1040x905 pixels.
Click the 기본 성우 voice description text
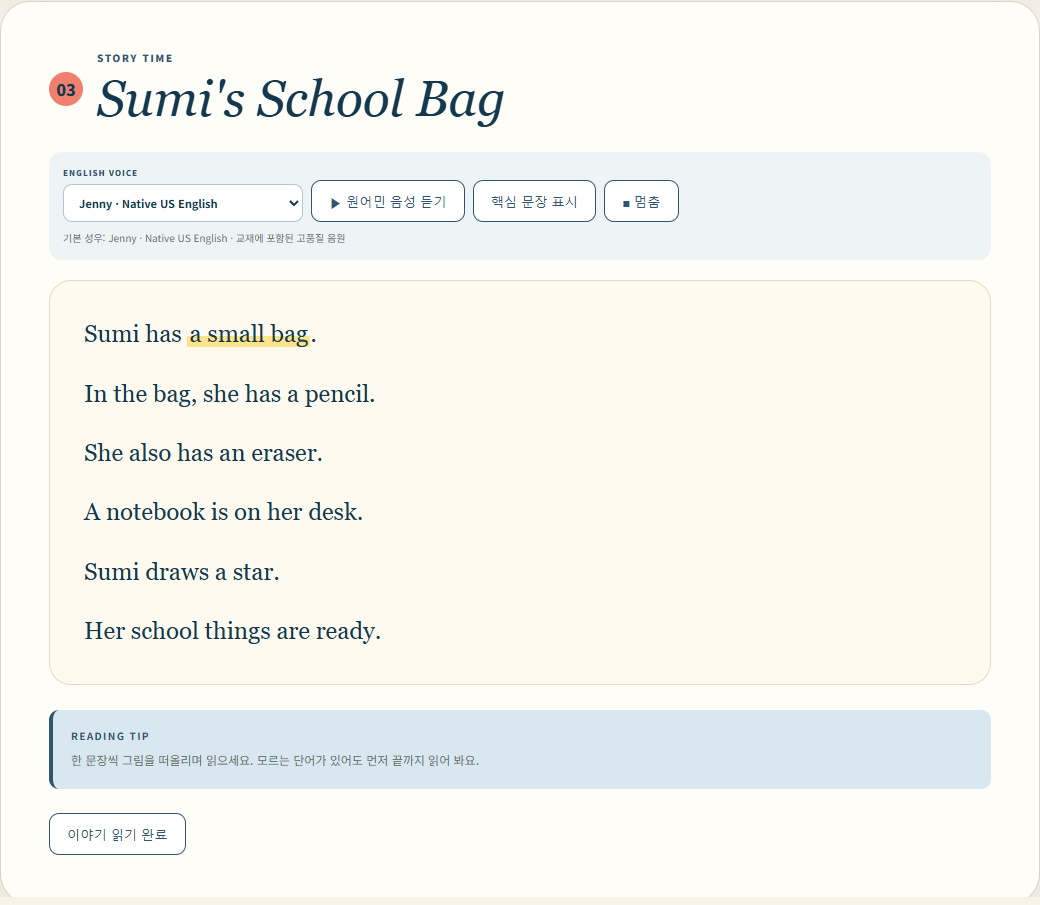coord(204,238)
